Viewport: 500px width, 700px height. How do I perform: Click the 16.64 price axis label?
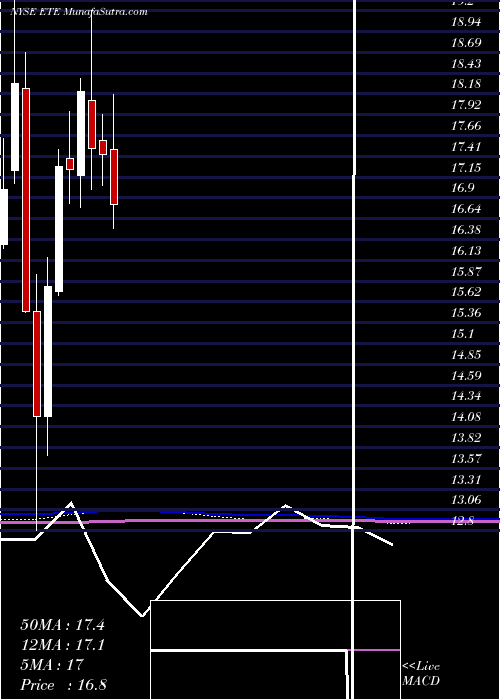tap(467, 209)
